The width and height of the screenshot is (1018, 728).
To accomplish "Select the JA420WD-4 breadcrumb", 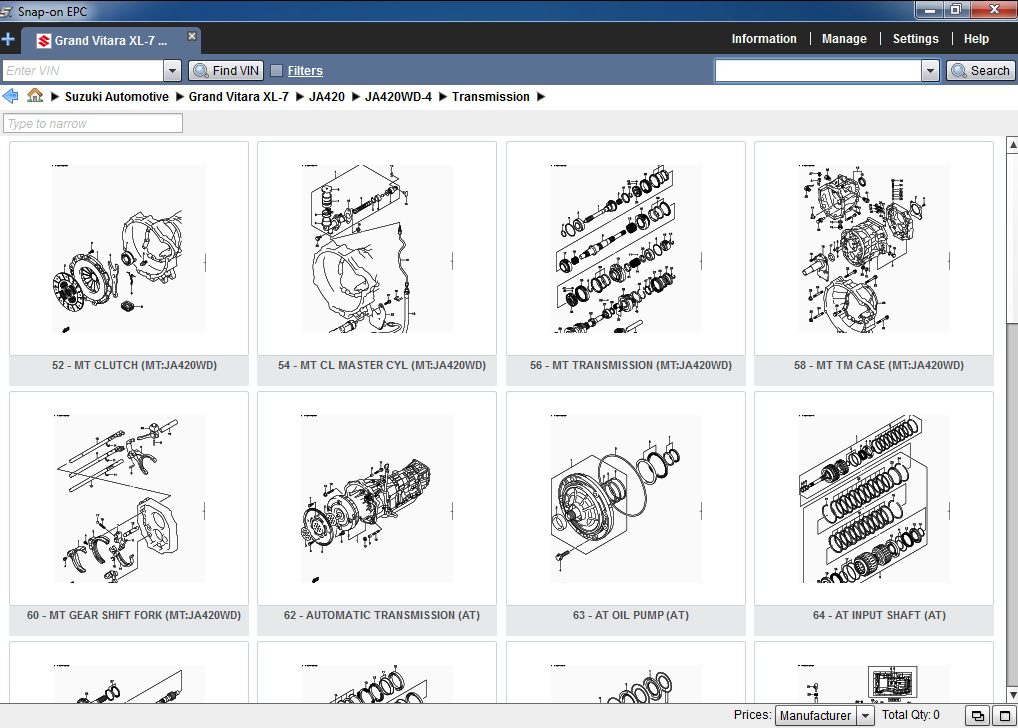I will coord(398,97).
